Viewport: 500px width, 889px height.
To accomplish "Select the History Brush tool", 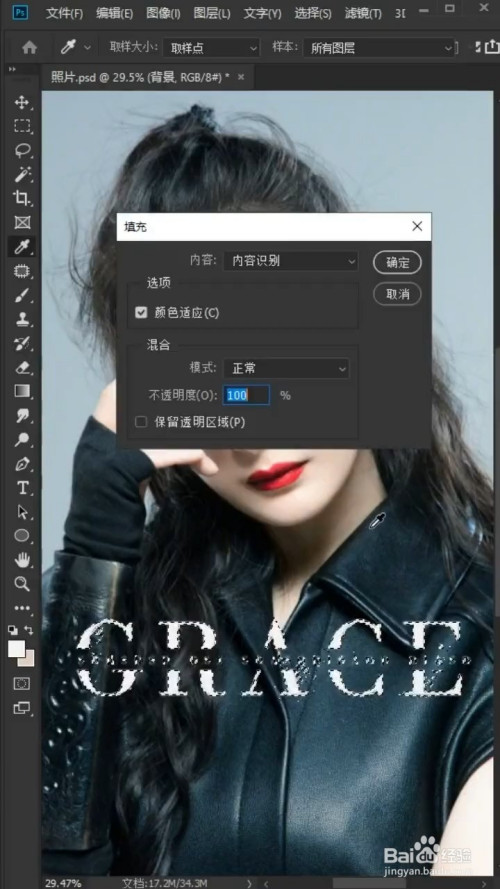I will point(22,344).
